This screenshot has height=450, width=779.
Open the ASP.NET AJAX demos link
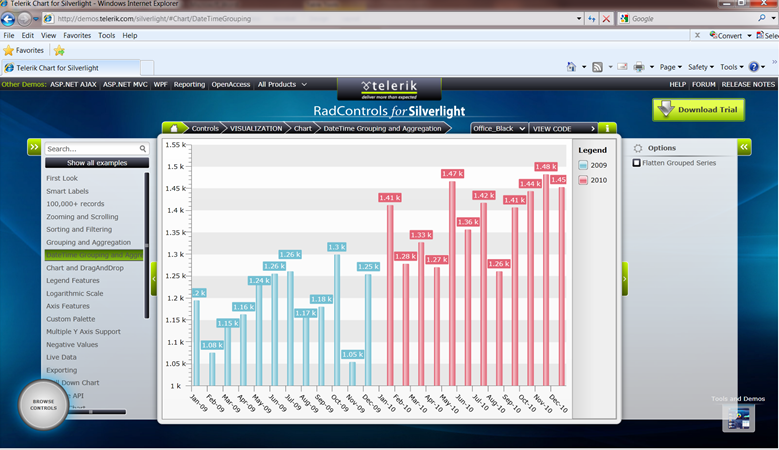click(73, 84)
